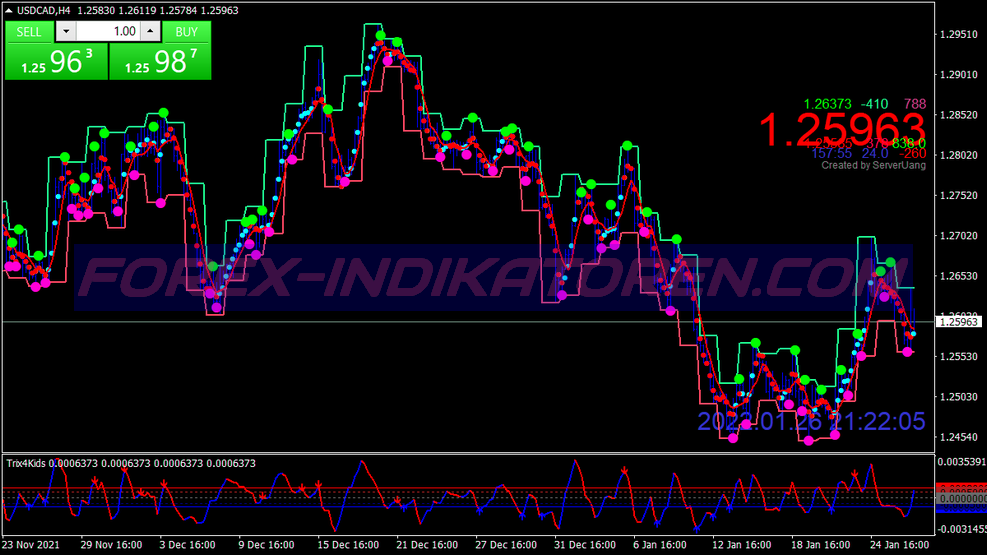Click the 6 Jan 16:00 date label
The height and width of the screenshot is (555, 987).
click(660, 544)
